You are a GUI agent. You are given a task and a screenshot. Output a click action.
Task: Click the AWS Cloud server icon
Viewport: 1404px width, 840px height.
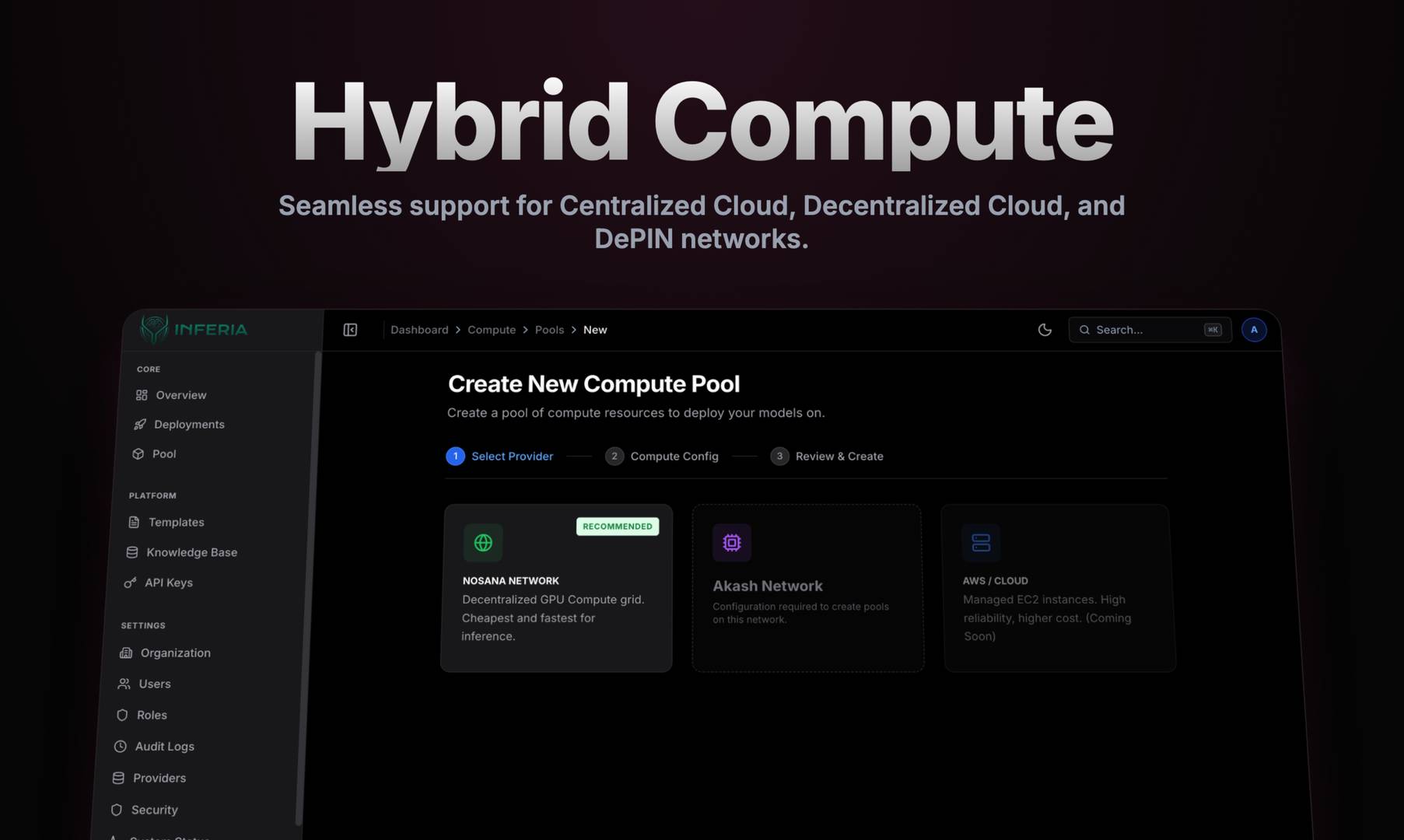(x=981, y=542)
